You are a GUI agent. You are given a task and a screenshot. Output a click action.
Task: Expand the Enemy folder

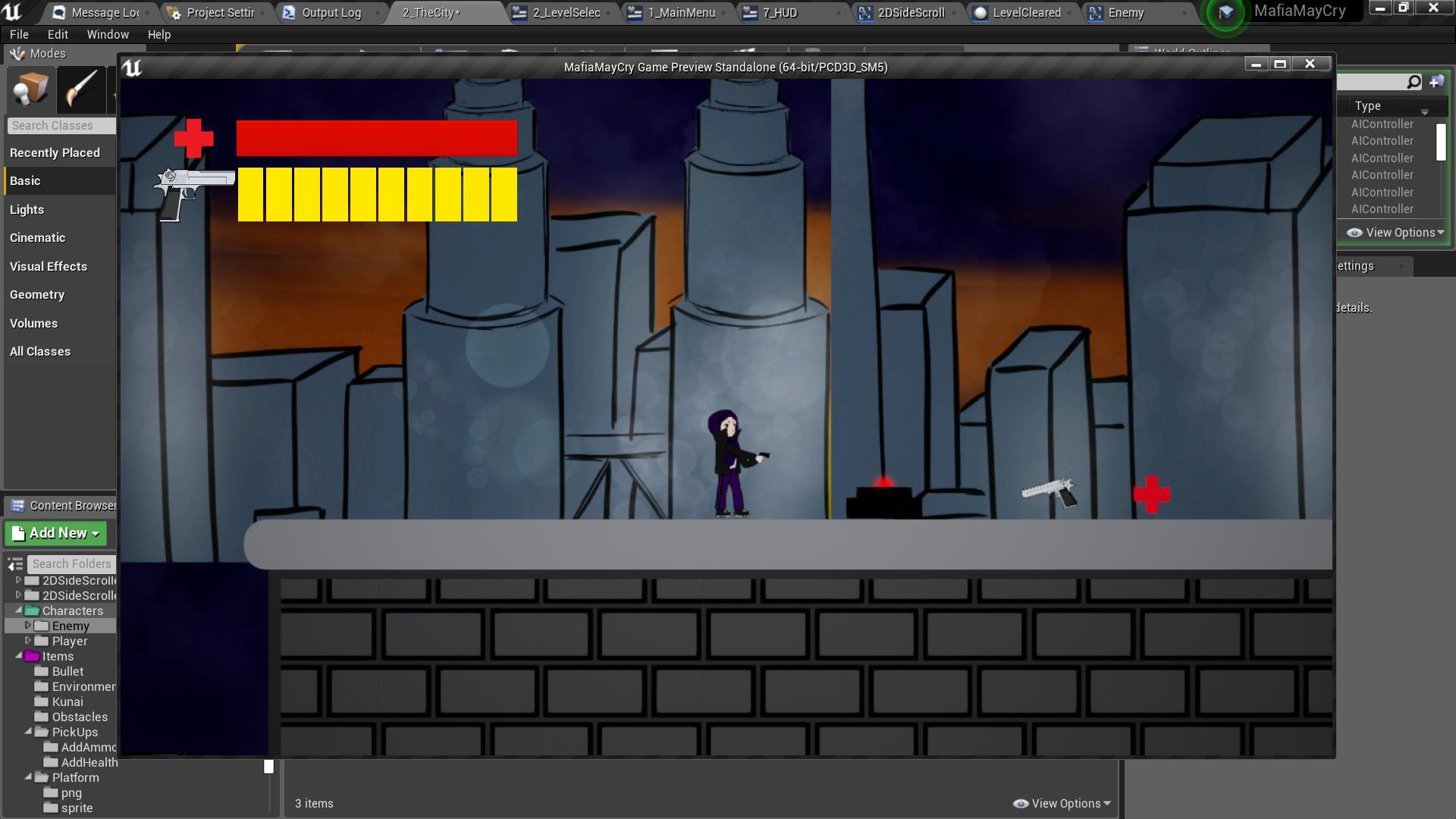click(27, 626)
